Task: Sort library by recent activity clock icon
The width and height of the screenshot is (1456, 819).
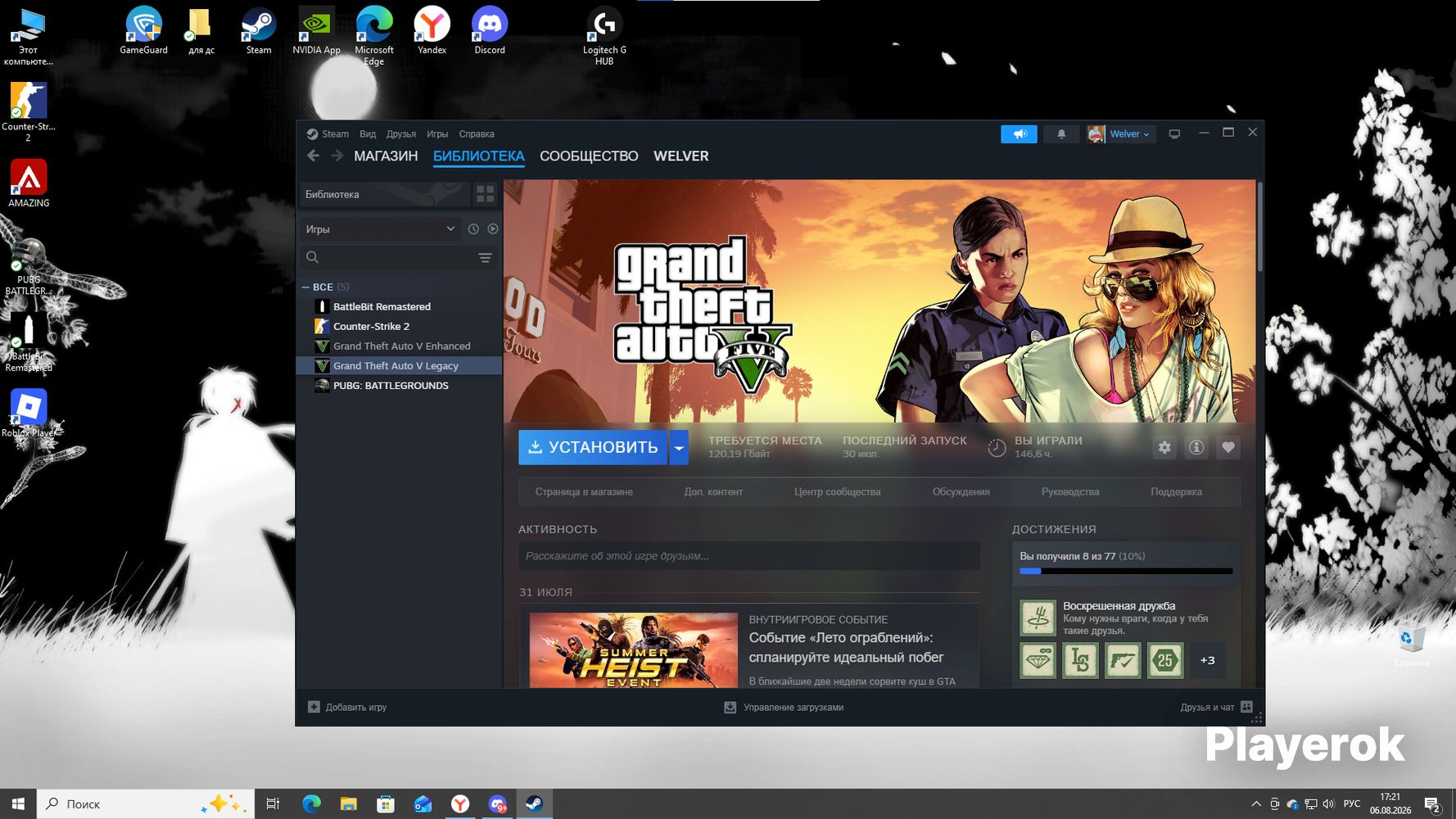Action: (x=473, y=229)
